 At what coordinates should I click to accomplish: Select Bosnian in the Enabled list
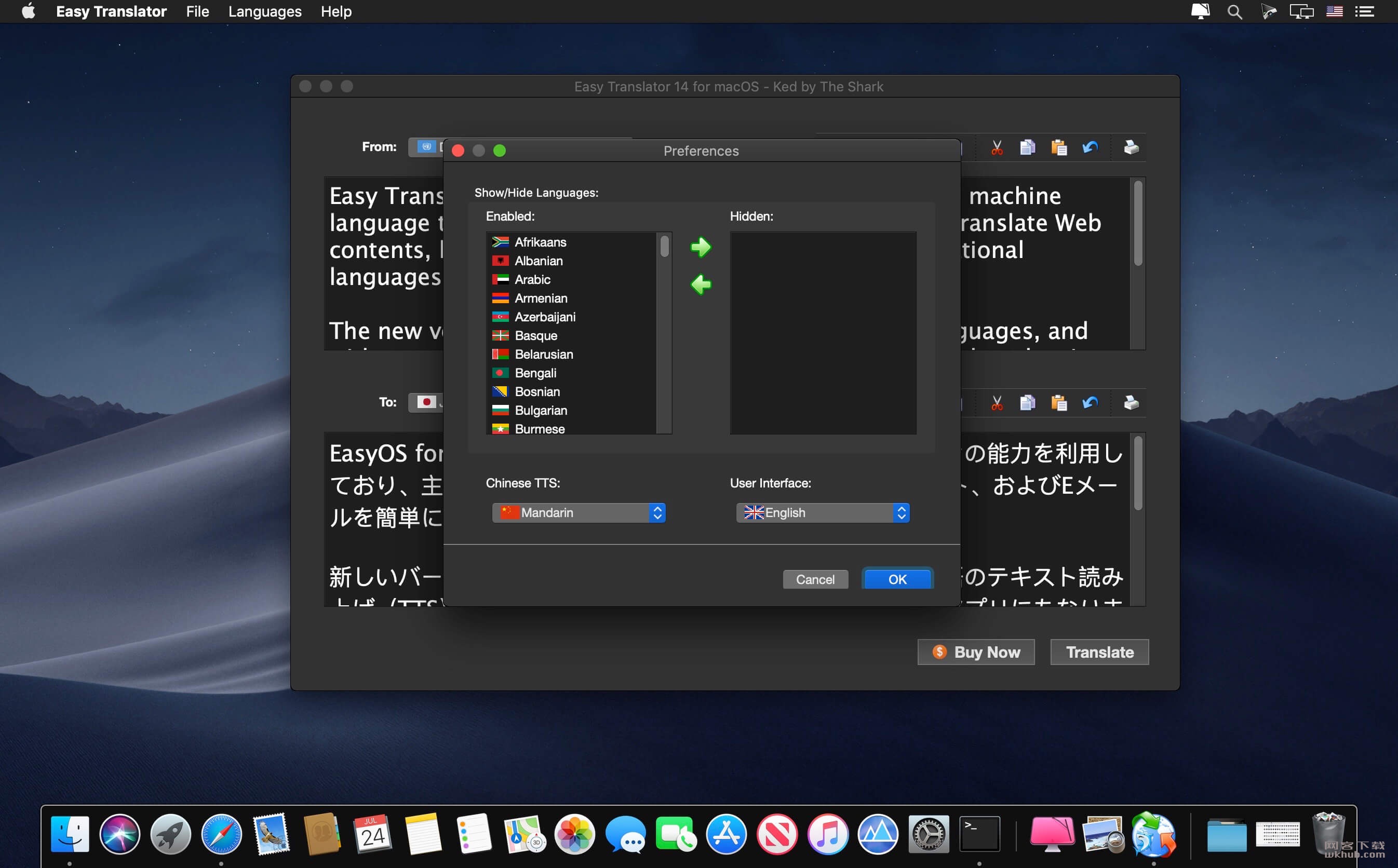571,391
